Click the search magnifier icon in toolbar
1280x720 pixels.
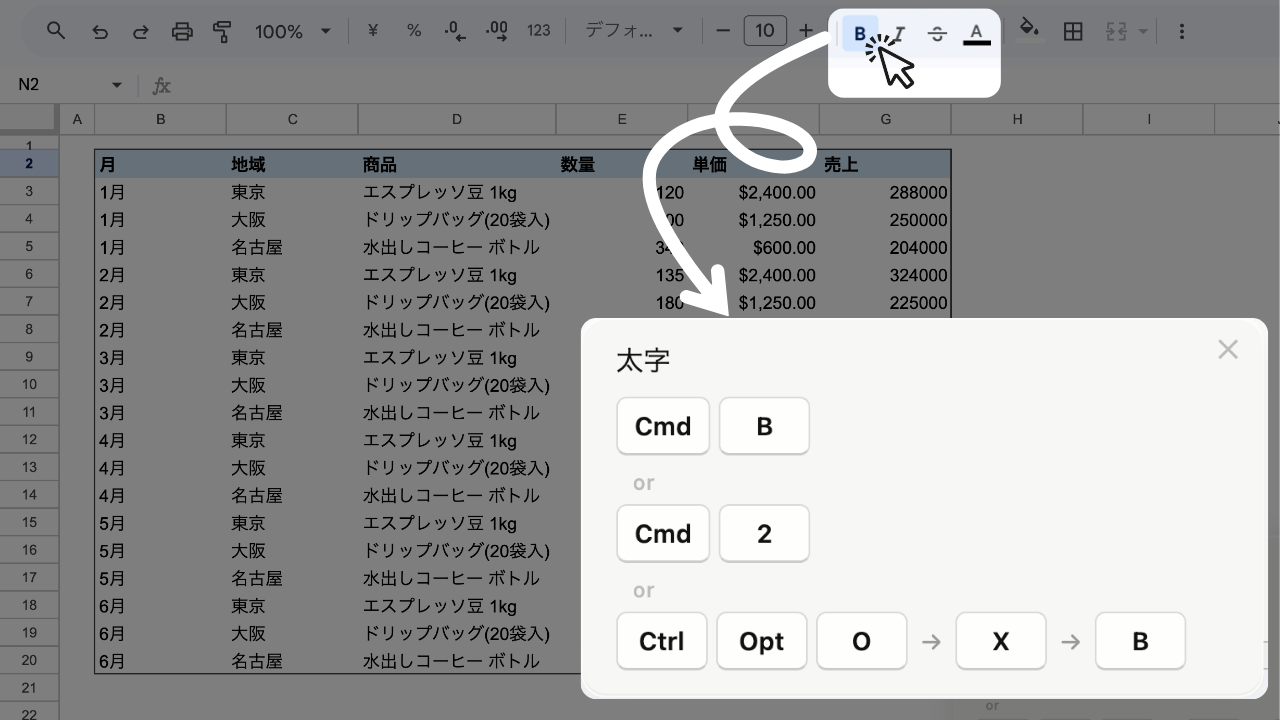[x=56, y=31]
